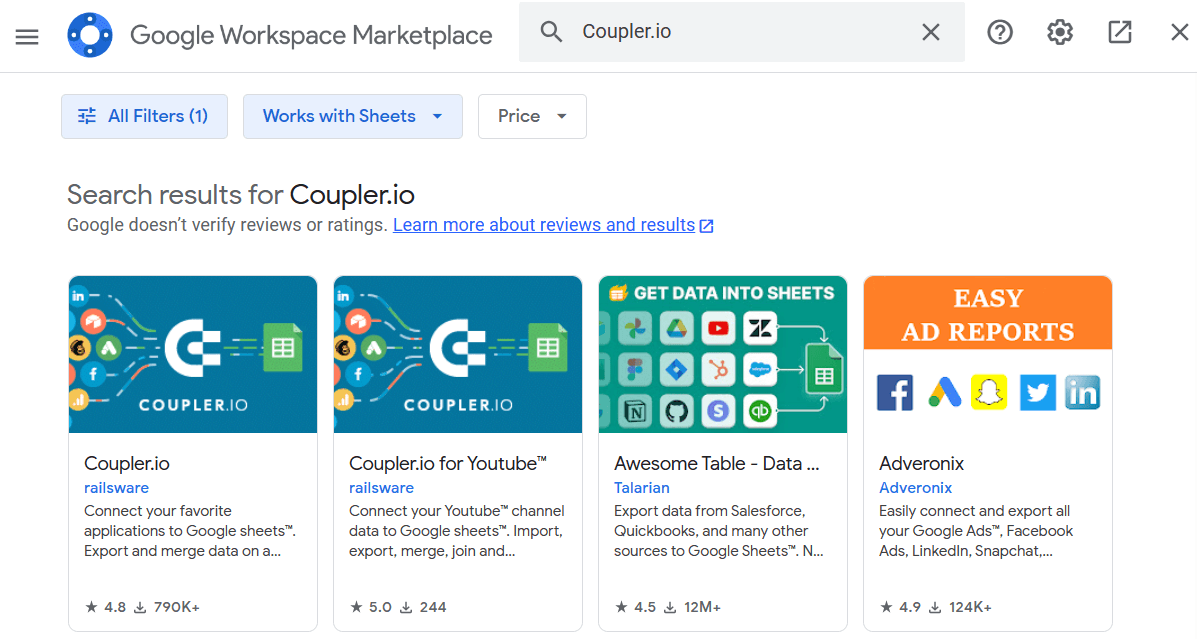
Task: Expand the Works with Sheets dropdown
Action: click(x=353, y=116)
